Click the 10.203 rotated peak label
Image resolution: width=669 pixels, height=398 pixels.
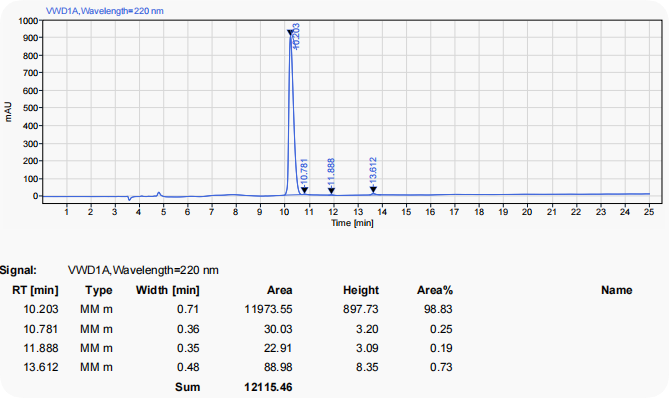pyautogui.click(x=297, y=36)
